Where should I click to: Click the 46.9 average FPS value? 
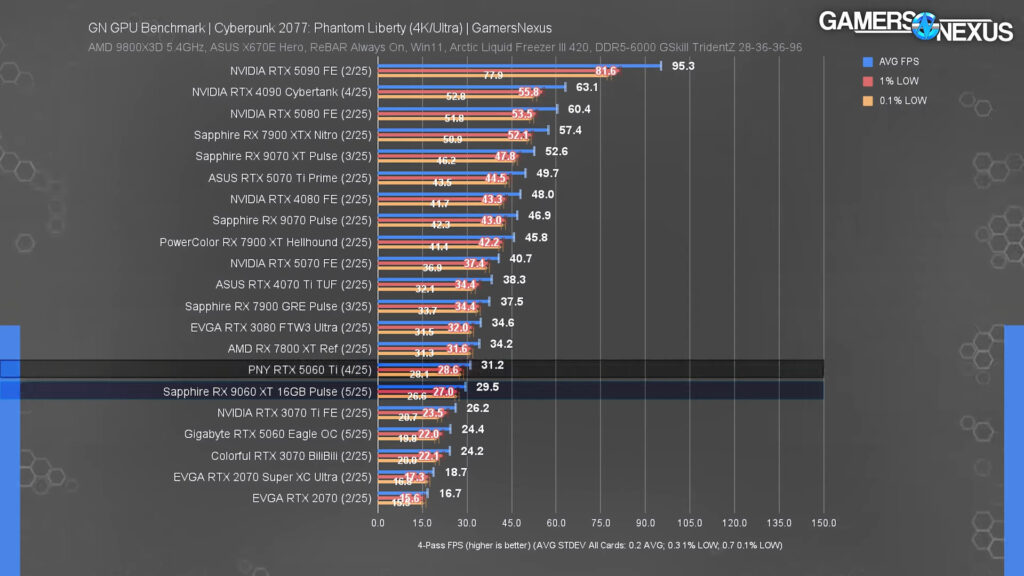click(539, 215)
